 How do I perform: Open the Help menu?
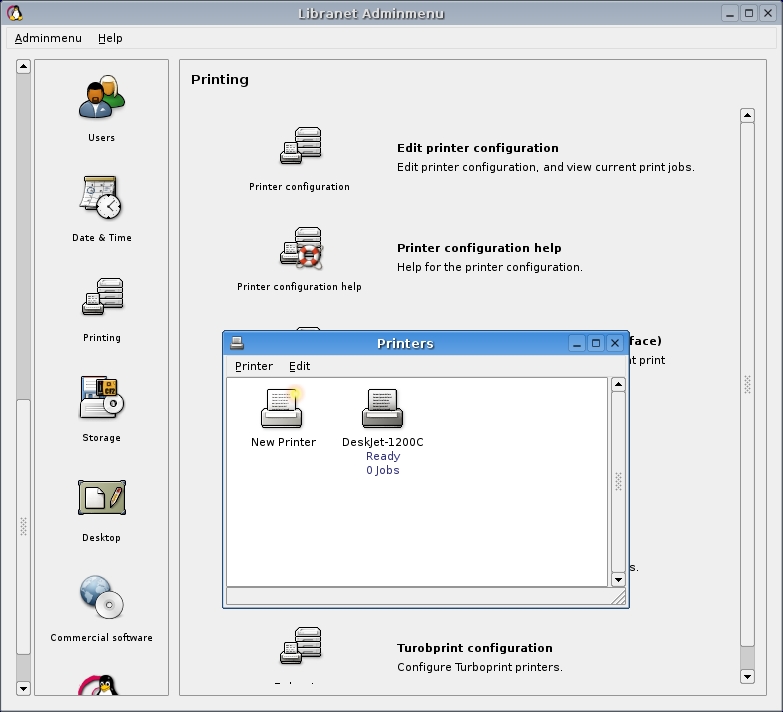(x=110, y=38)
